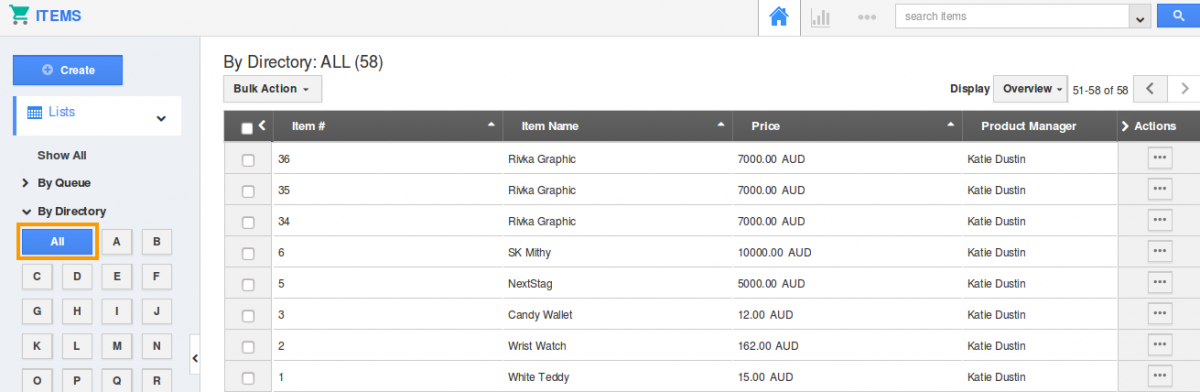Image resolution: width=1200 pixels, height=392 pixels.
Task: Filter directory by letter I
Action: 117,311
